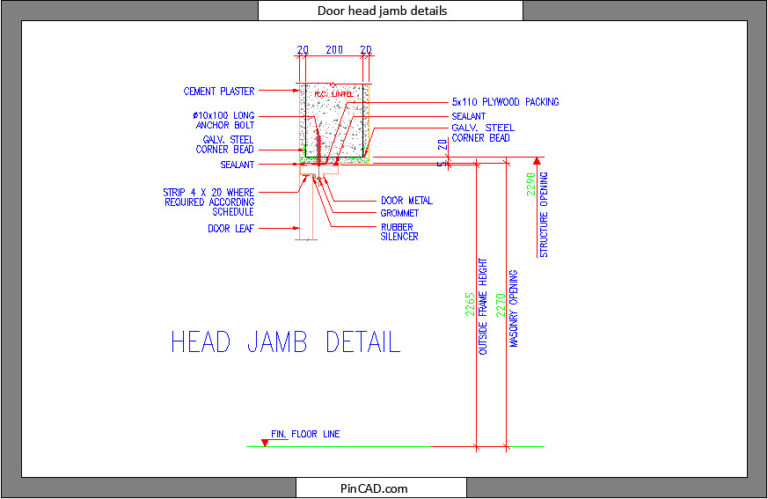
Task: Select the CEMENT PLASTER label
Action: (x=219, y=91)
